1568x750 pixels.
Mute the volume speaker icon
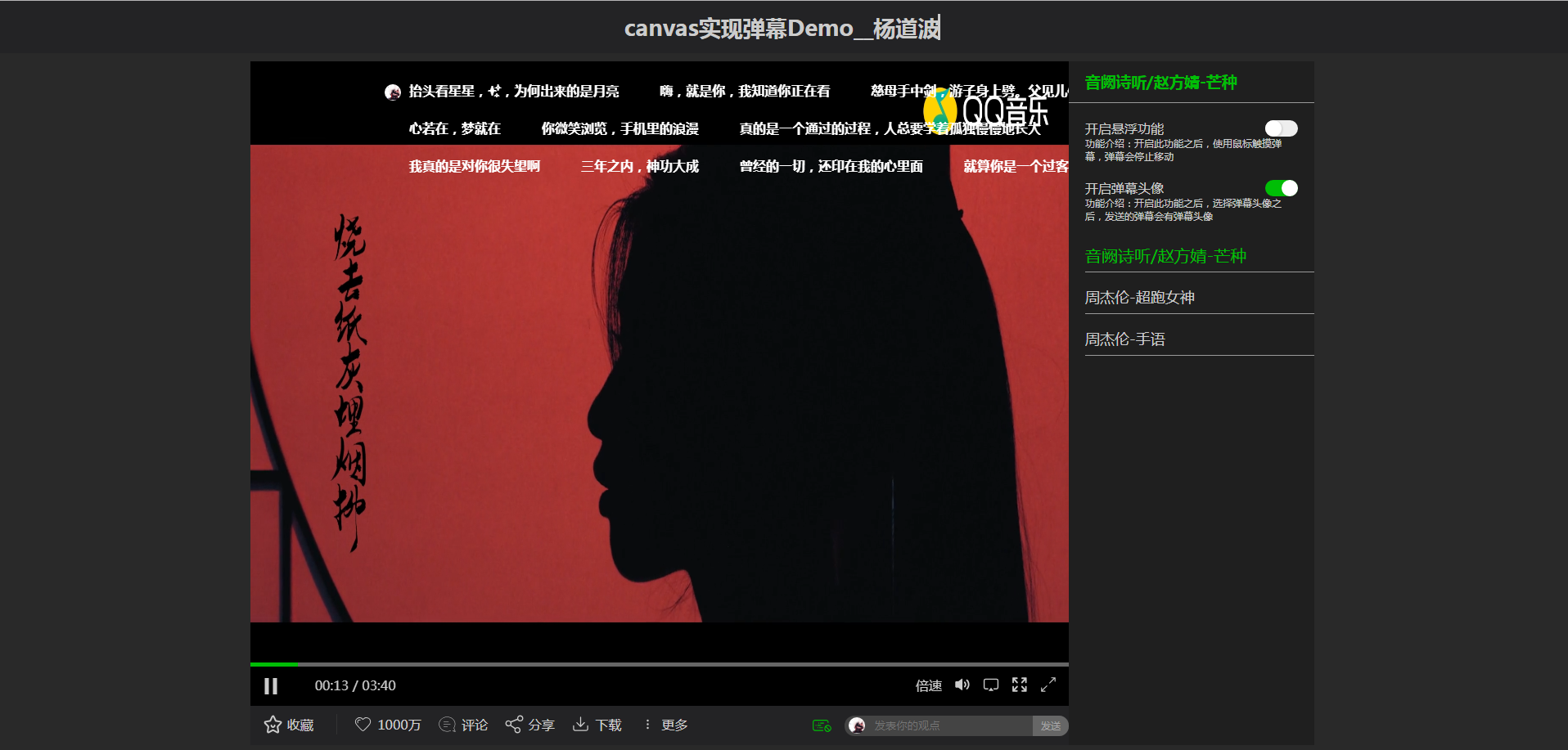[x=962, y=685]
